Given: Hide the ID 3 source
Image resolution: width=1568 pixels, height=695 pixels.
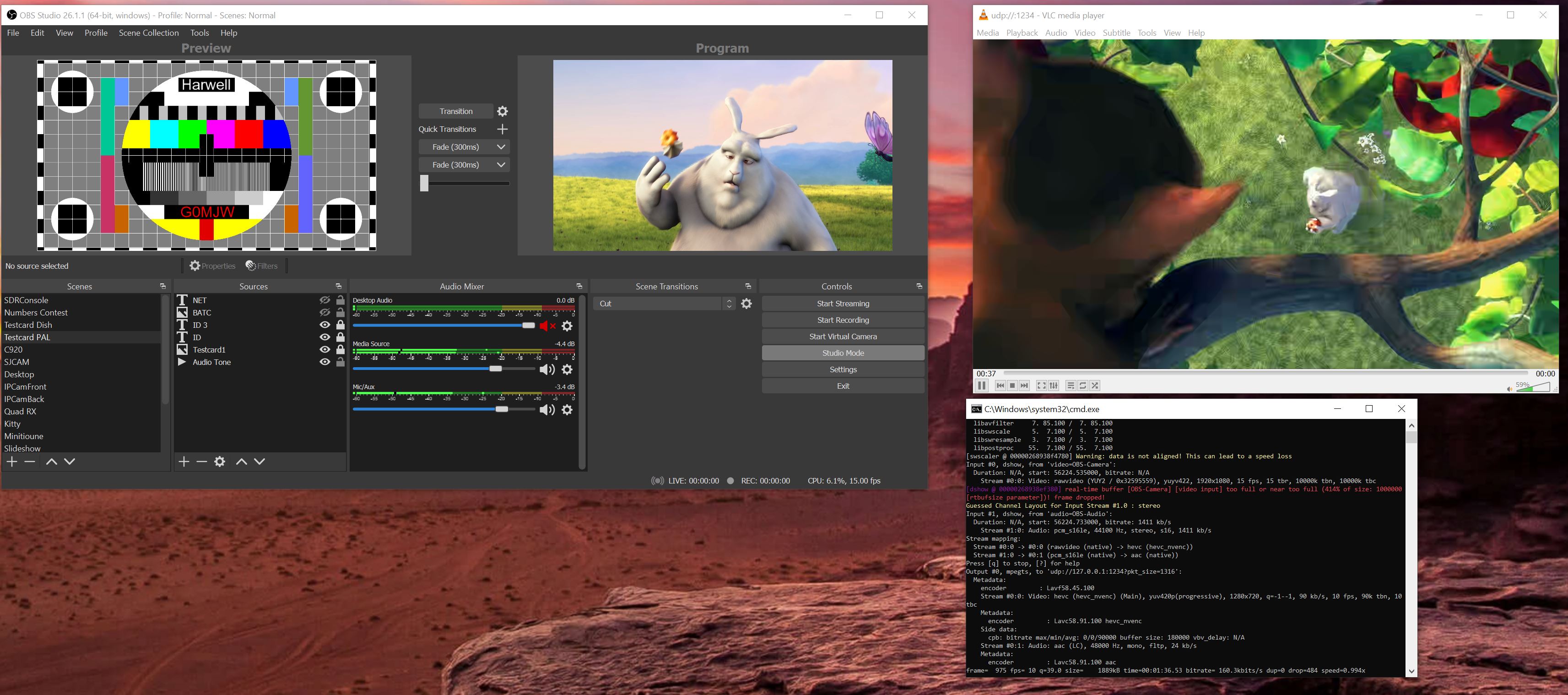Looking at the screenshot, I should click(325, 325).
